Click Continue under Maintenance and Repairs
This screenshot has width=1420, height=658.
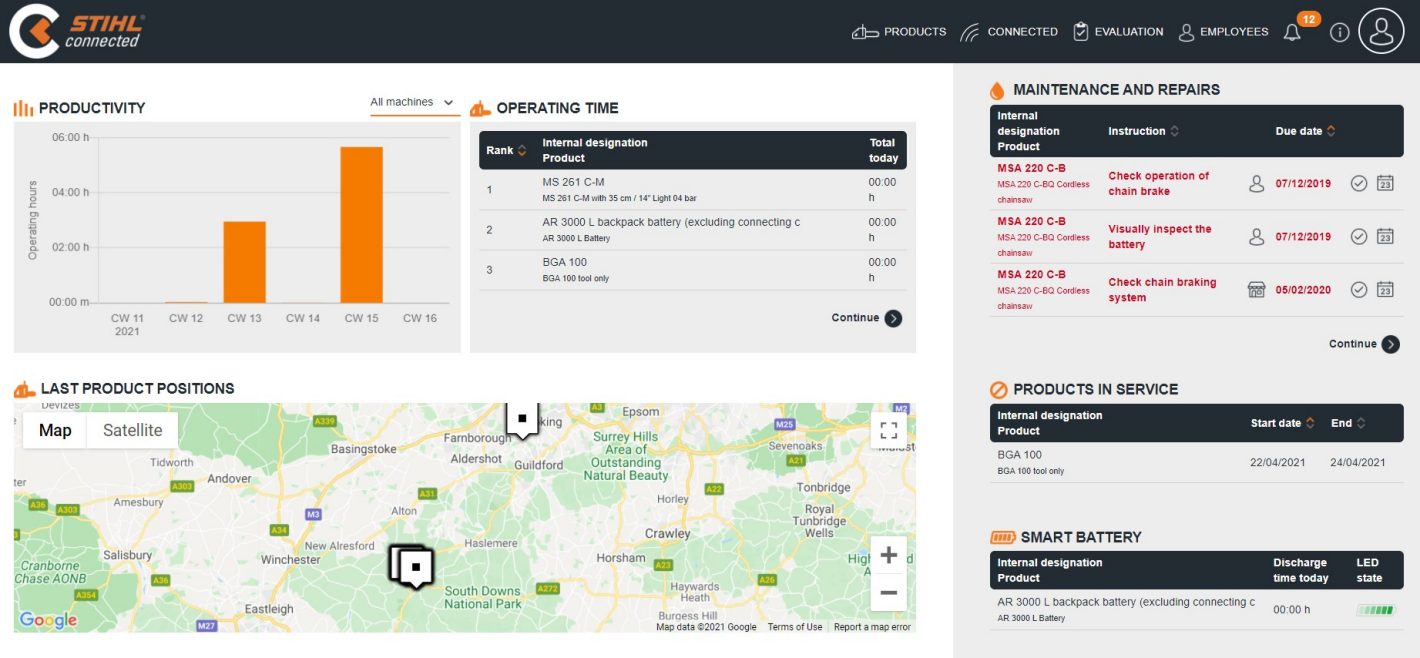click(1364, 344)
